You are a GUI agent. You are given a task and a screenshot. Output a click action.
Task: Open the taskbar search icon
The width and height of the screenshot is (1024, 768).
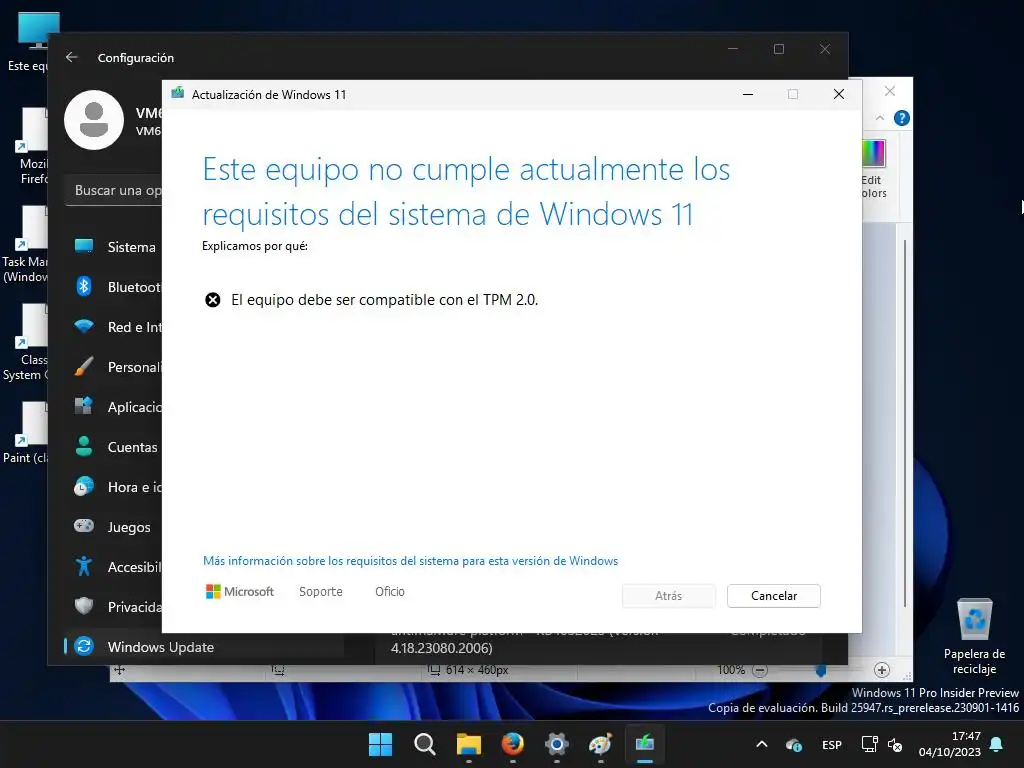pos(424,744)
